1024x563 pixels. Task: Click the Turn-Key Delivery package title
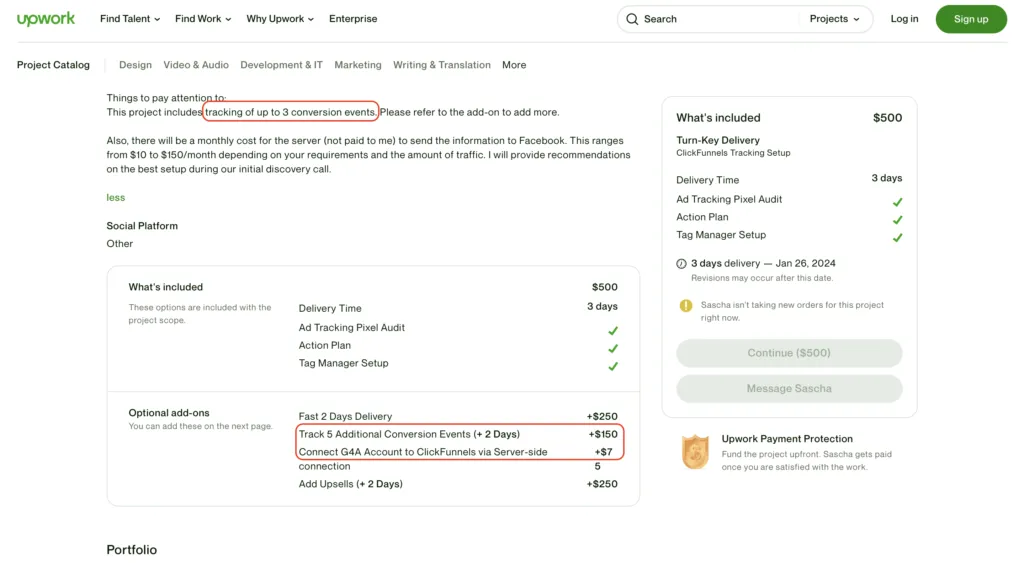pyautogui.click(x=718, y=140)
